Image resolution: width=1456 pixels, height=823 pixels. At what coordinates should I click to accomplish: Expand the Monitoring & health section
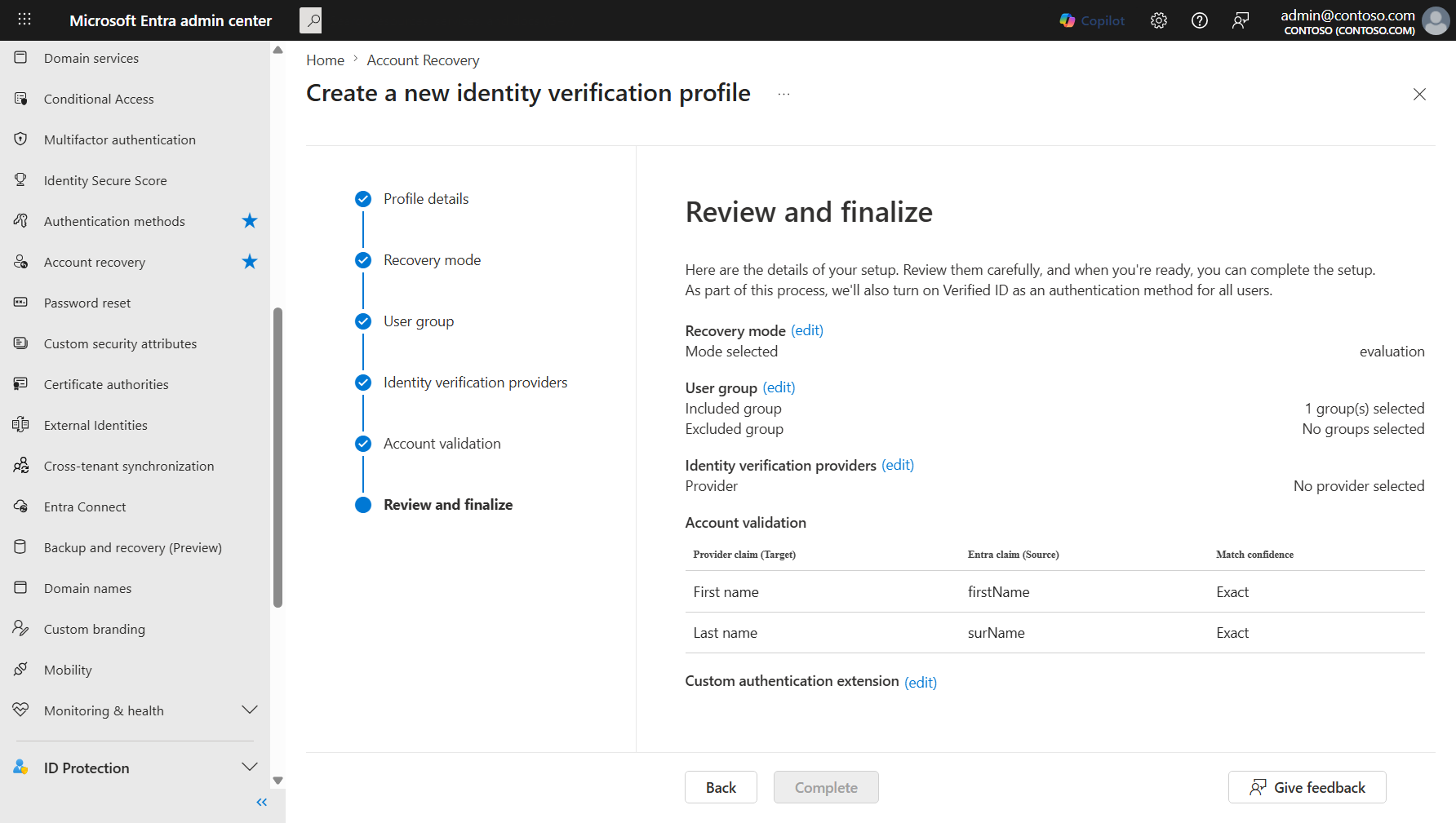click(250, 710)
